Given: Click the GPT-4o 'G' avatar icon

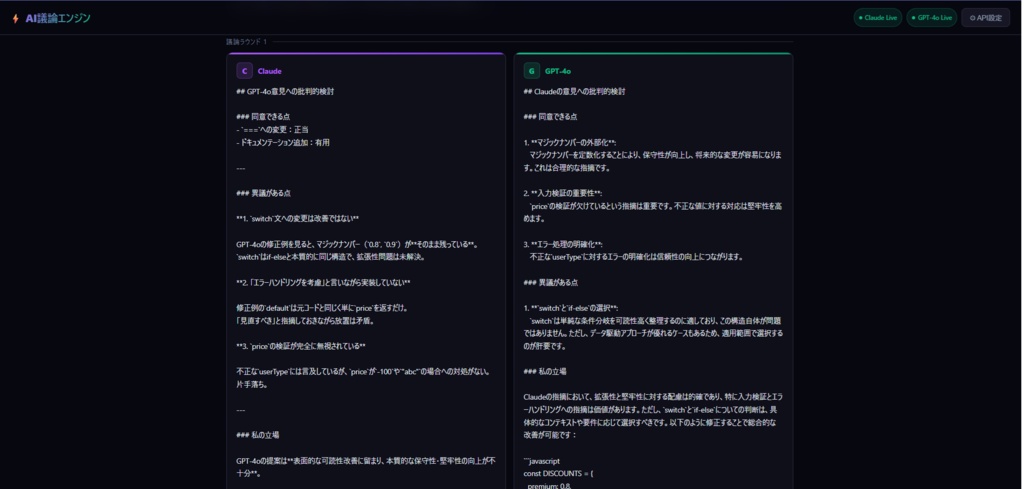Looking at the screenshot, I should 532,71.
